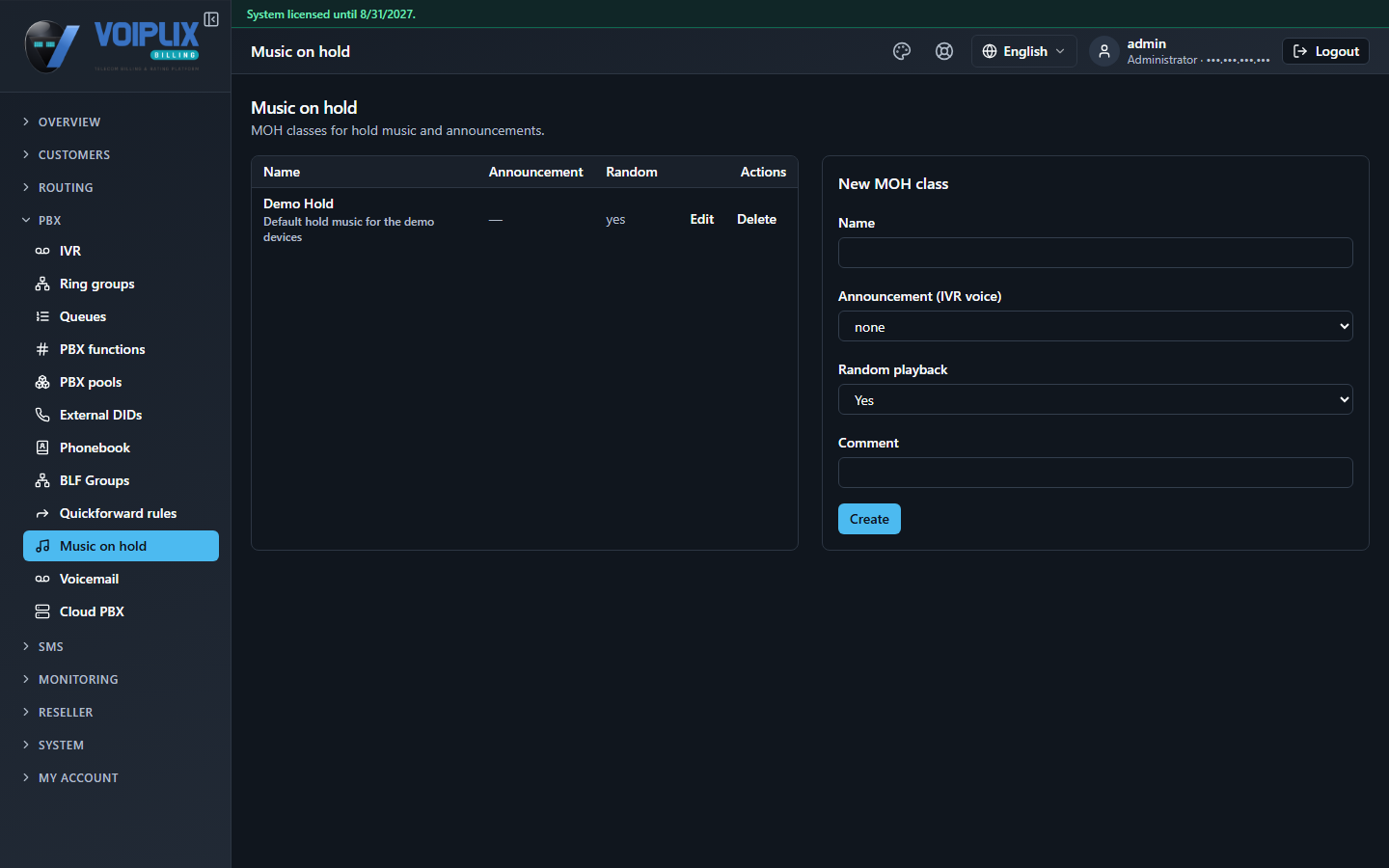Open Ring groups page
1389x868 pixels.
pyautogui.click(x=121, y=284)
